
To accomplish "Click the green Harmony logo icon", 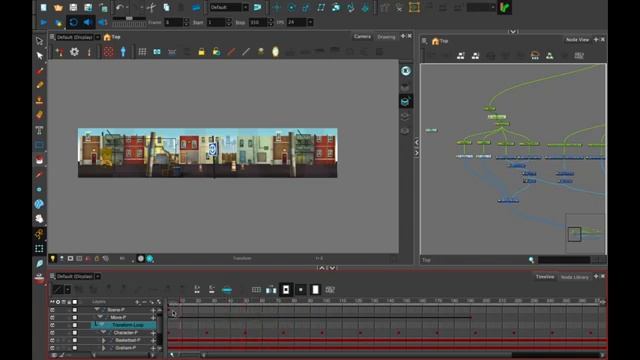I will coord(504,7).
